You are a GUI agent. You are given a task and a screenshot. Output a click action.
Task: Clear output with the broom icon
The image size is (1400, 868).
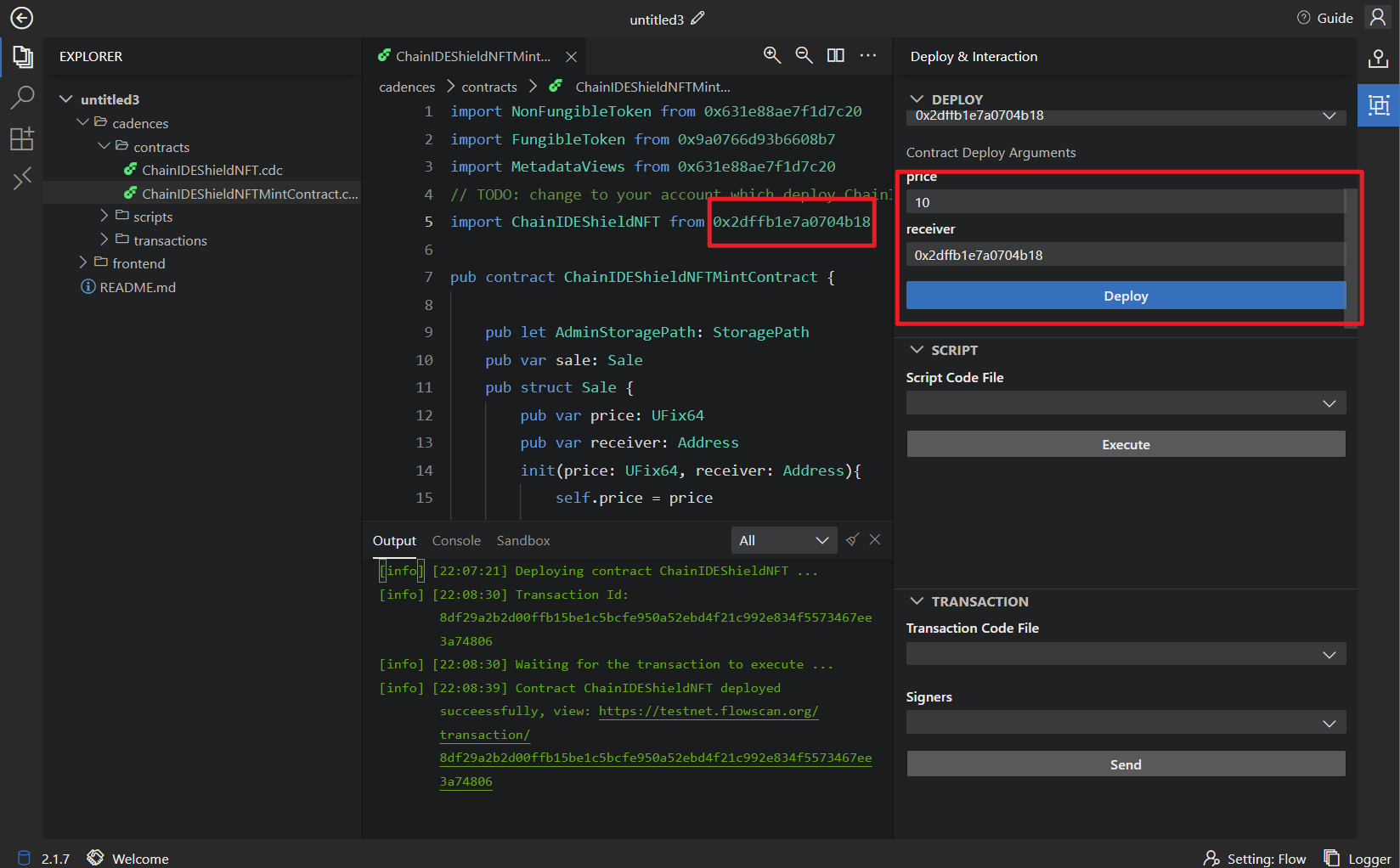[852, 539]
